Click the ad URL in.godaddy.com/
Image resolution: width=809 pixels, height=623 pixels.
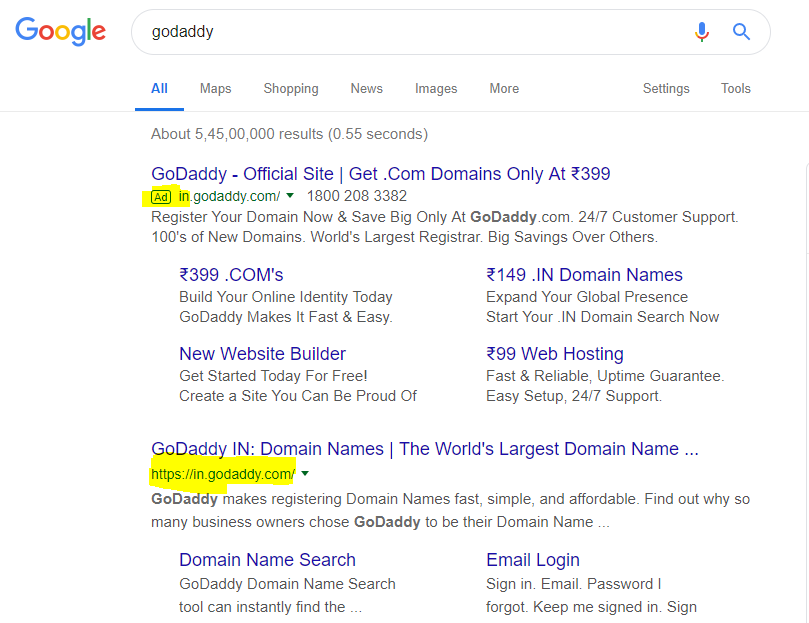229,196
